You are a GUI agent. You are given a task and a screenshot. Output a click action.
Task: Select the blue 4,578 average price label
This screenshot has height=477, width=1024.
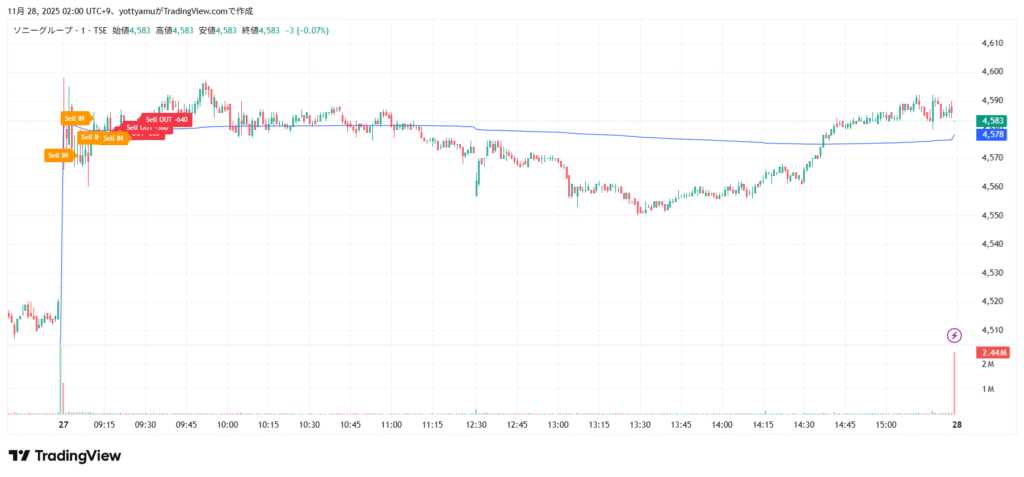(993, 134)
